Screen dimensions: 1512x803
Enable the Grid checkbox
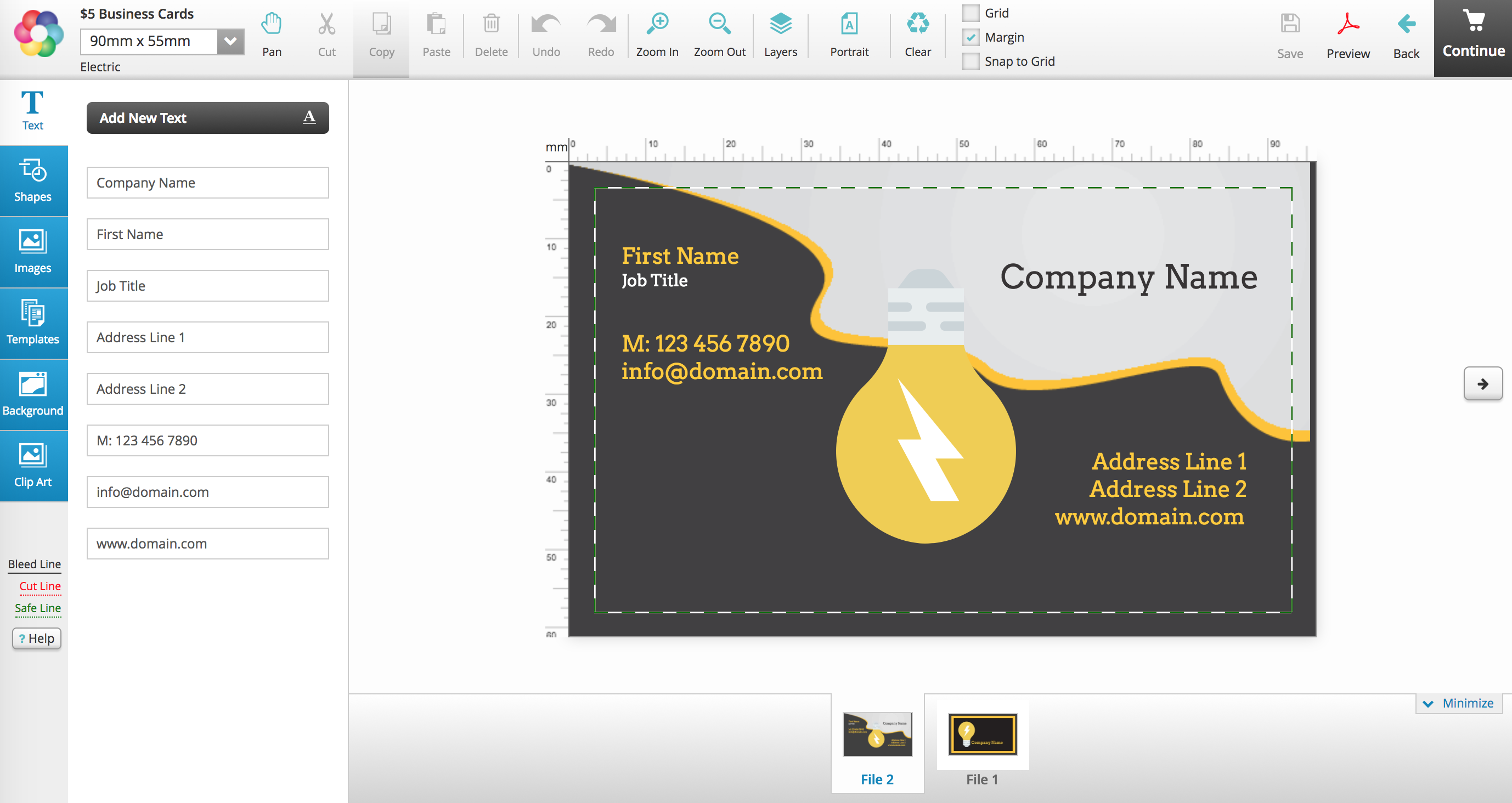[971, 13]
